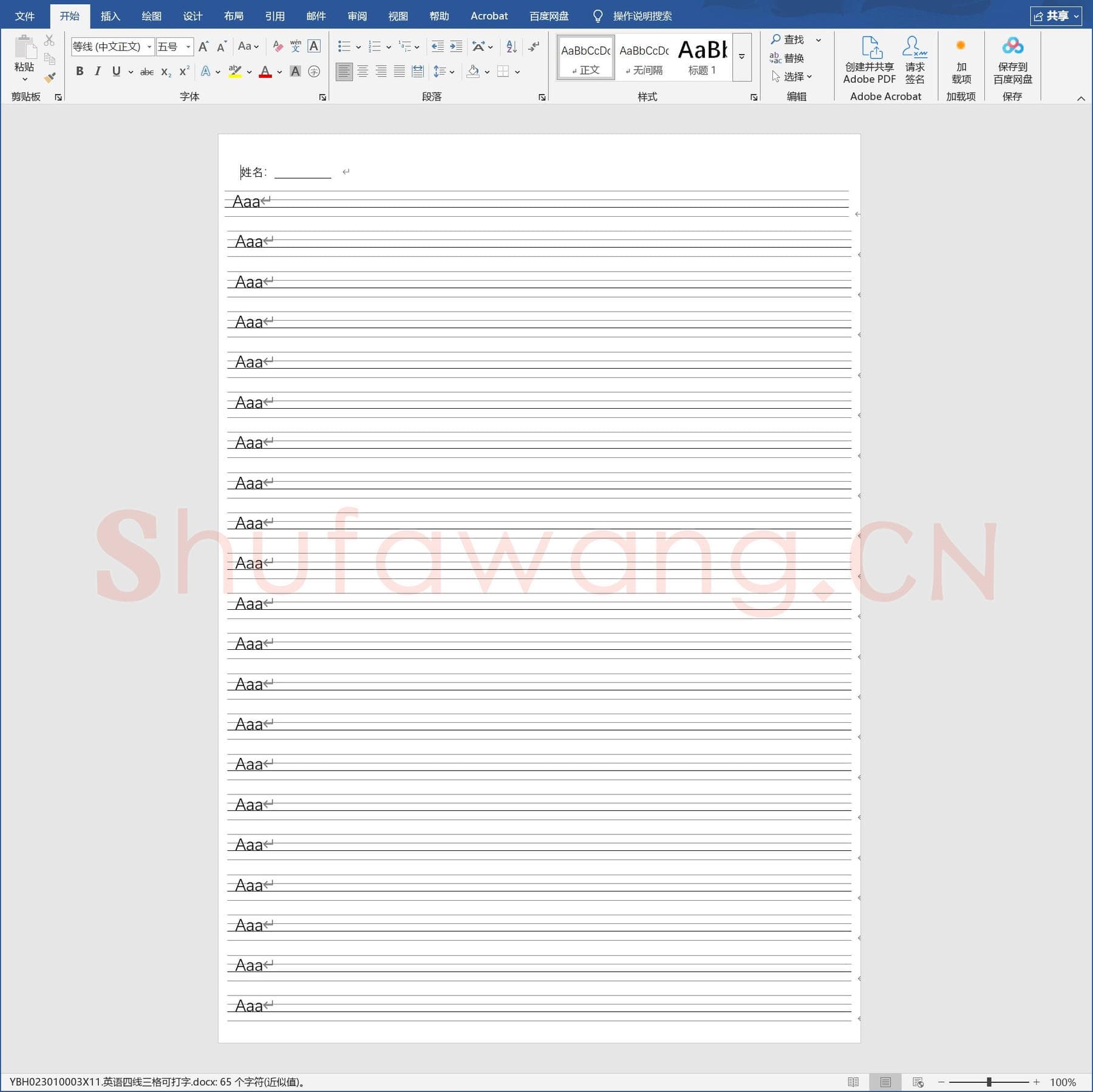Screen dimensions: 1093x1092
Task: Click the numbered list icon
Action: (x=375, y=46)
